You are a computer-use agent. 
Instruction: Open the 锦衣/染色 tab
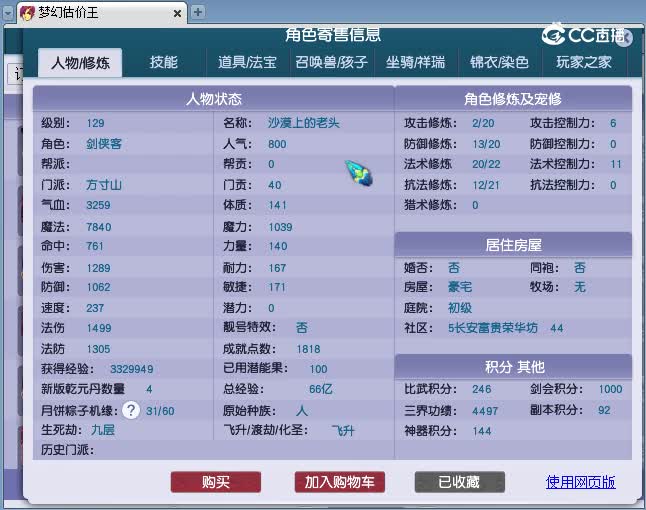(499, 62)
